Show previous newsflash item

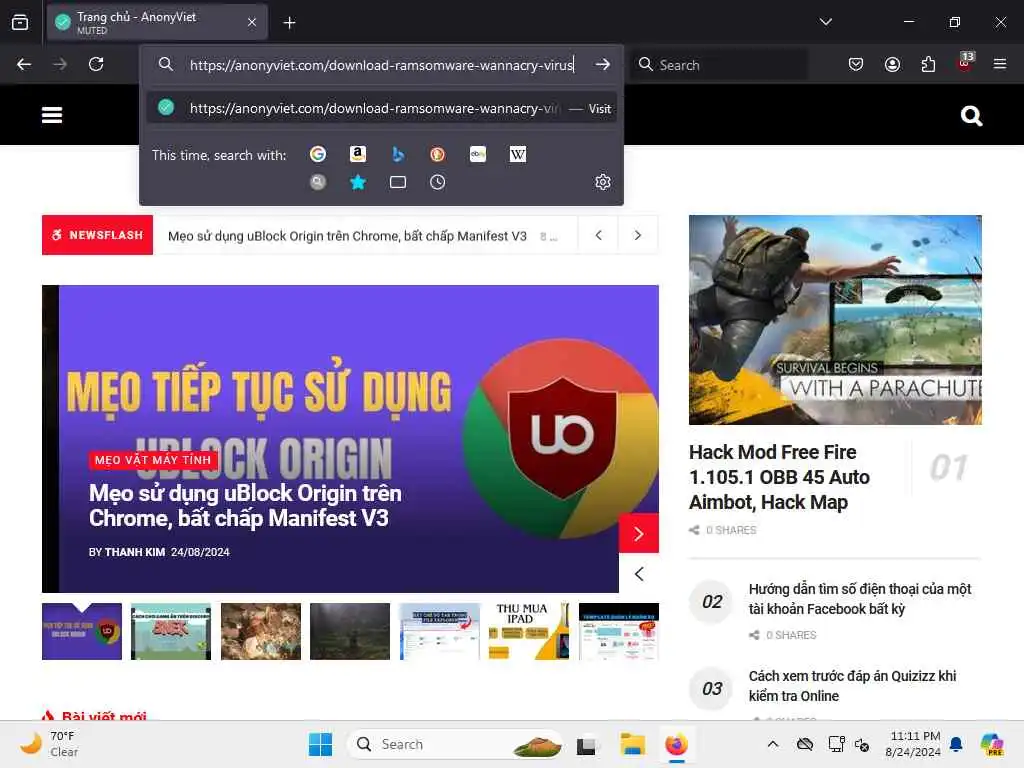(598, 235)
